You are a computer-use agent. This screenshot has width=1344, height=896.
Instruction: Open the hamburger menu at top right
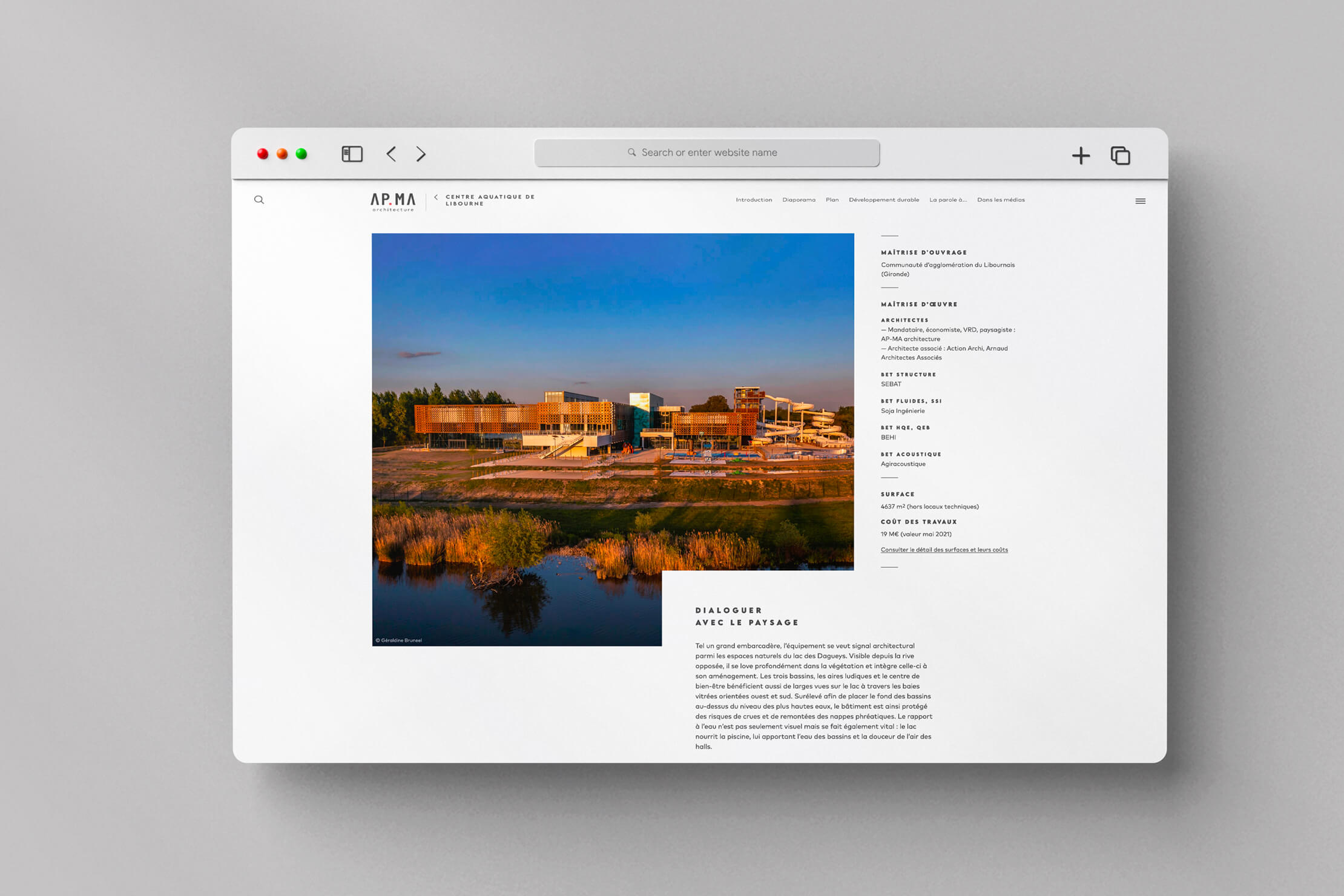pos(1141,200)
